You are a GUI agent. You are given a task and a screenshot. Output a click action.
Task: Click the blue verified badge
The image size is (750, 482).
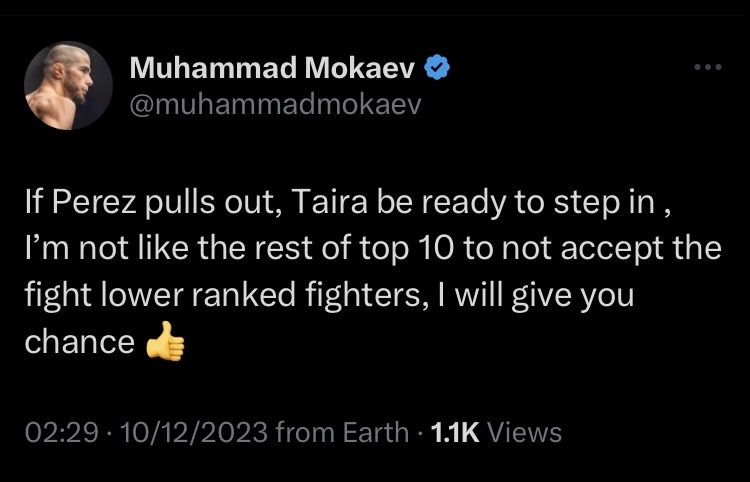(437, 67)
